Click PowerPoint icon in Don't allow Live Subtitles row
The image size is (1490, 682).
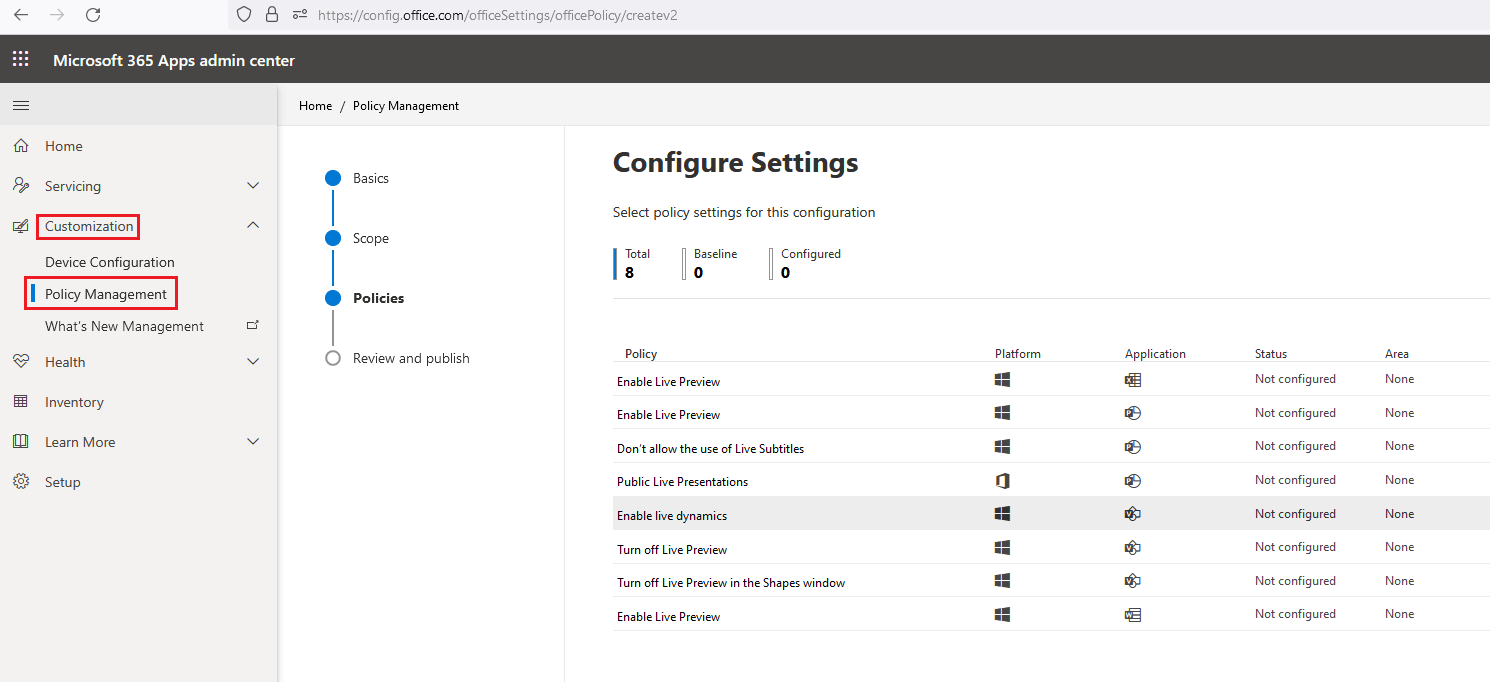[x=1133, y=448]
